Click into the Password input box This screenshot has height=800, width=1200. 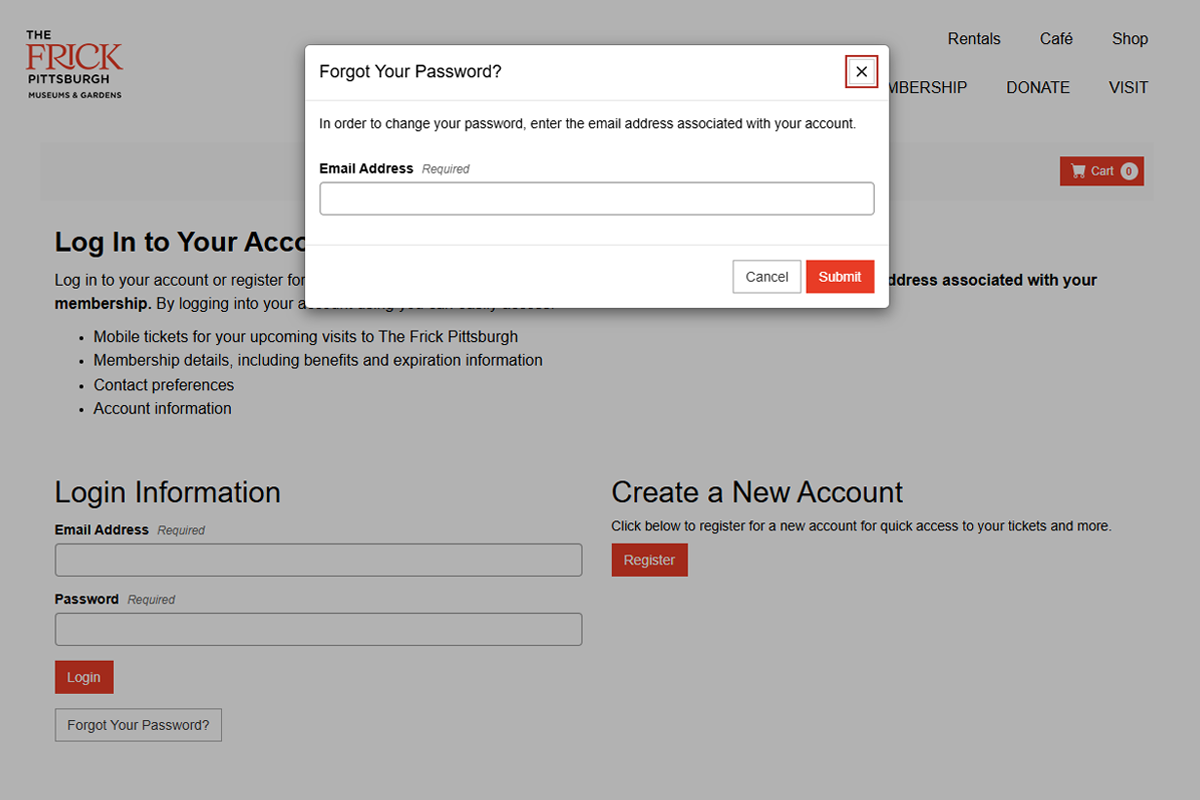point(318,630)
